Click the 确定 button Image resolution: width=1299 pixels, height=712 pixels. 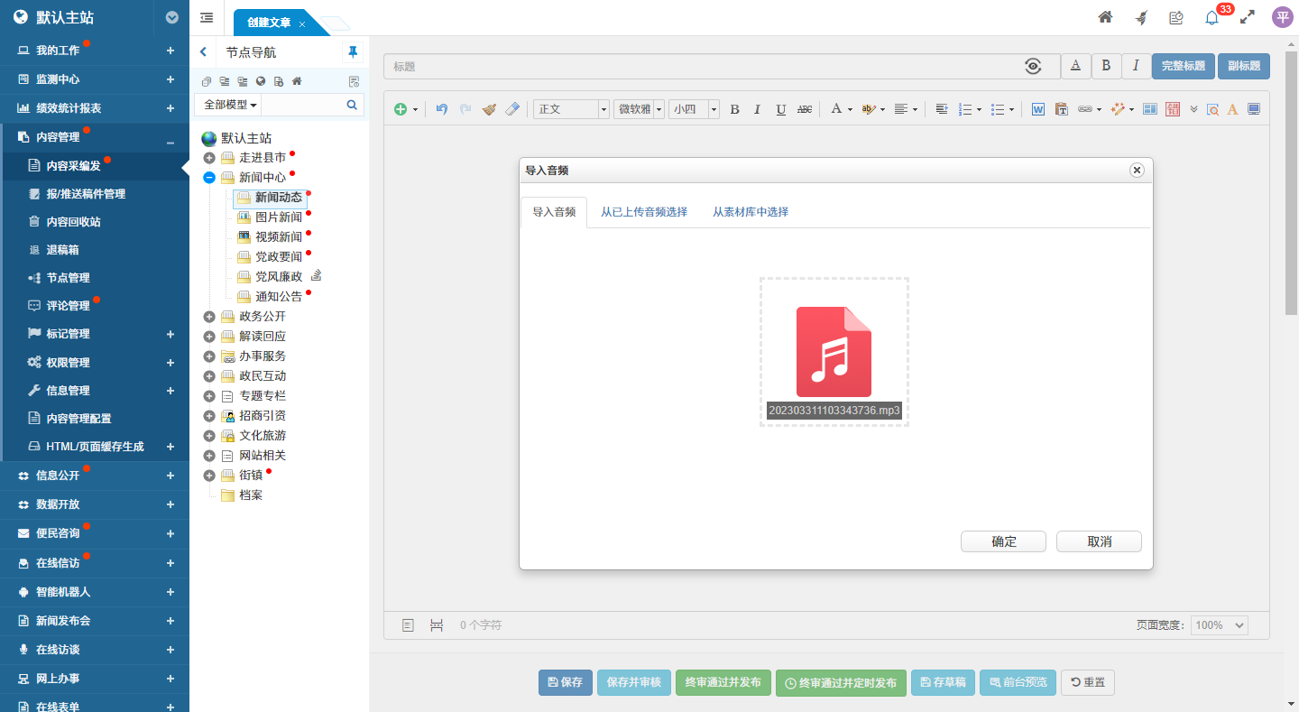click(x=1003, y=541)
